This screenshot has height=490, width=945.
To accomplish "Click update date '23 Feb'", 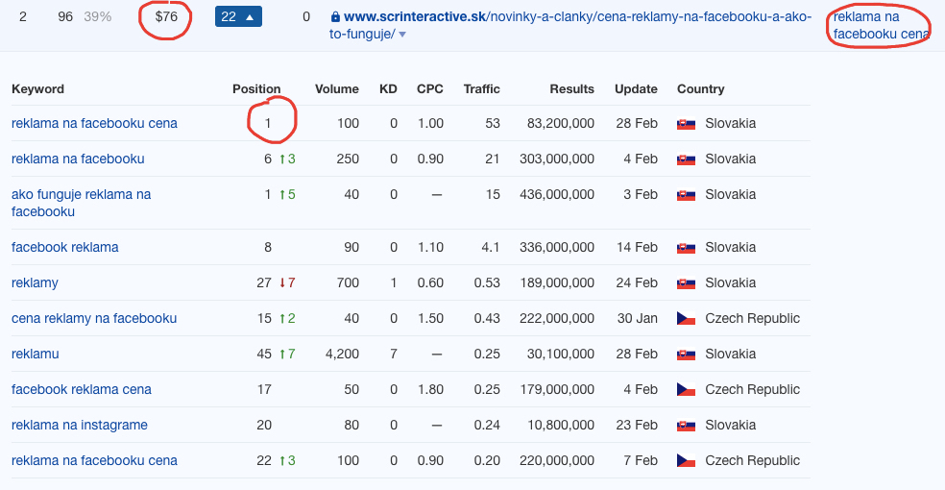I will tap(636, 426).
